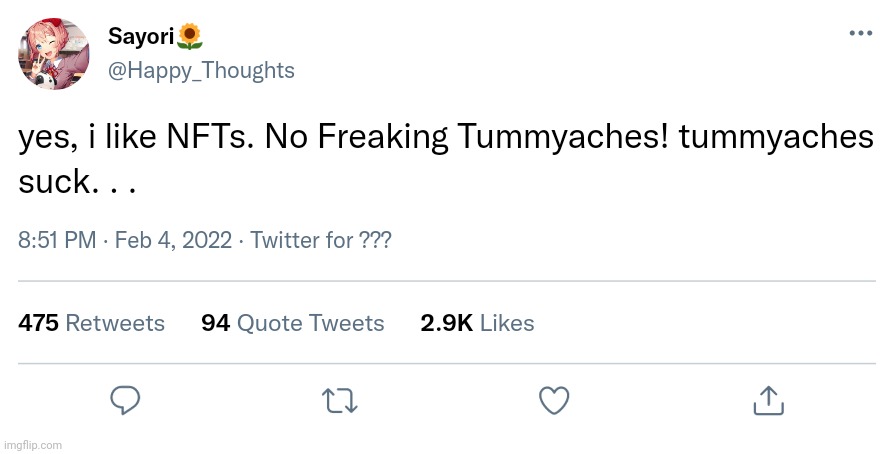Click the Sayori display name
The image size is (894, 454).
coord(141,38)
